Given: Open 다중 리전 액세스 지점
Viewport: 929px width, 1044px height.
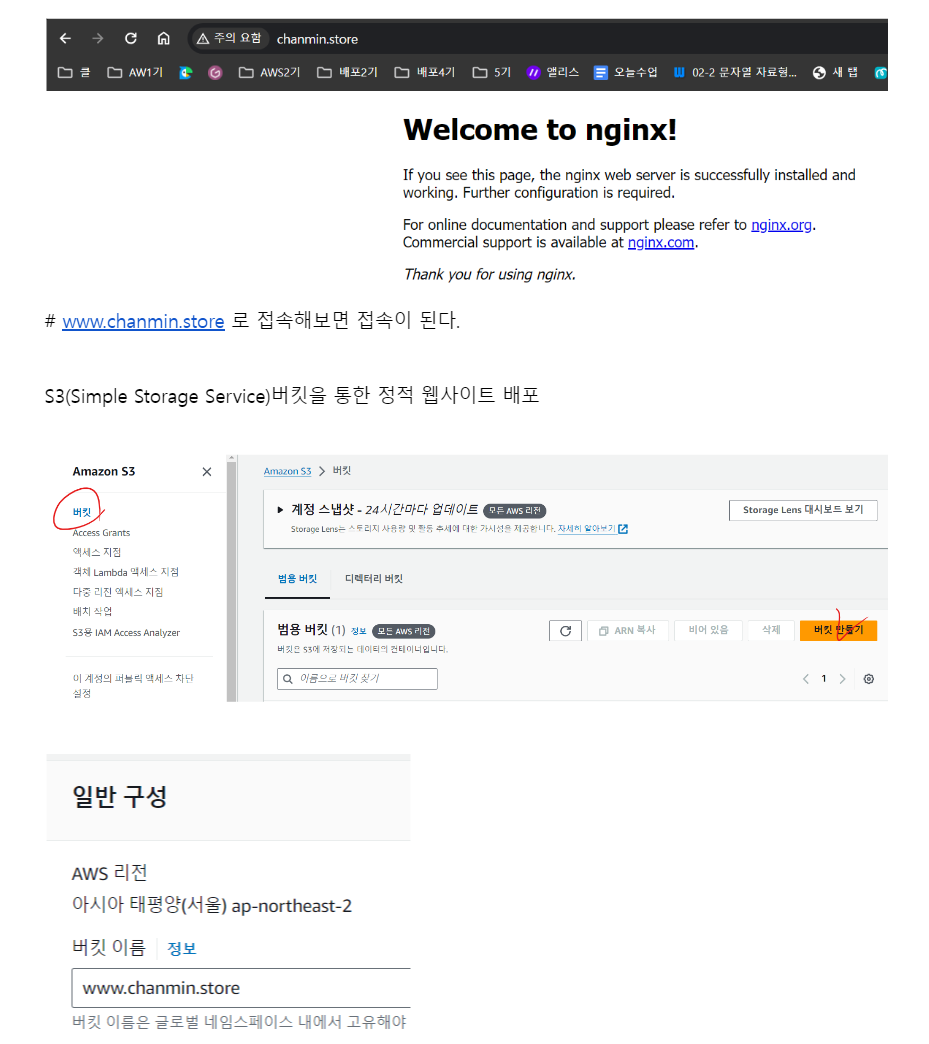Looking at the screenshot, I should coord(117,592).
